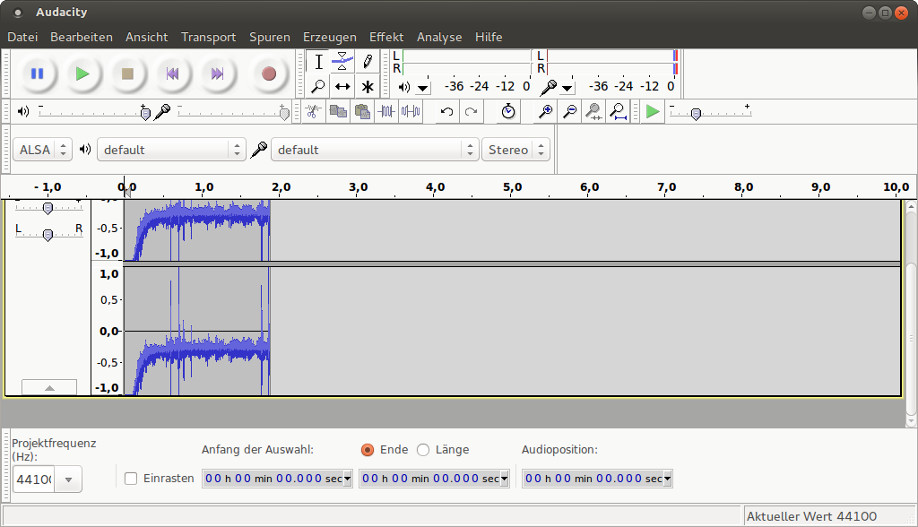Choose the Time Shift tool
Image resolution: width=918 pixels, height=527 pixels.
[x=343, y=87]
